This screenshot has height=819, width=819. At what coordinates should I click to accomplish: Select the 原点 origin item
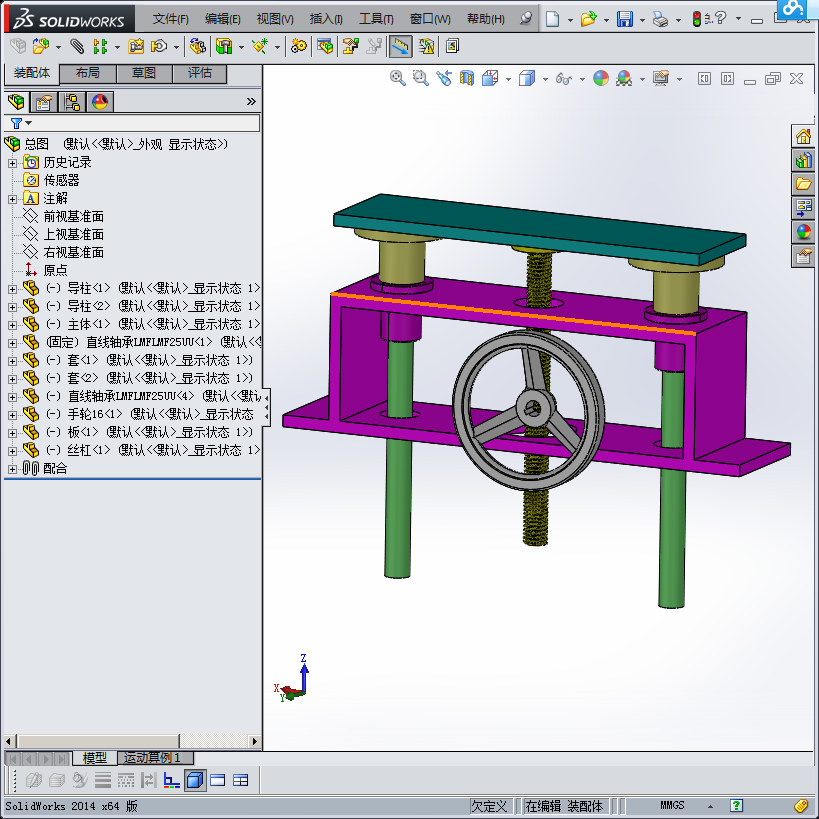55,270
